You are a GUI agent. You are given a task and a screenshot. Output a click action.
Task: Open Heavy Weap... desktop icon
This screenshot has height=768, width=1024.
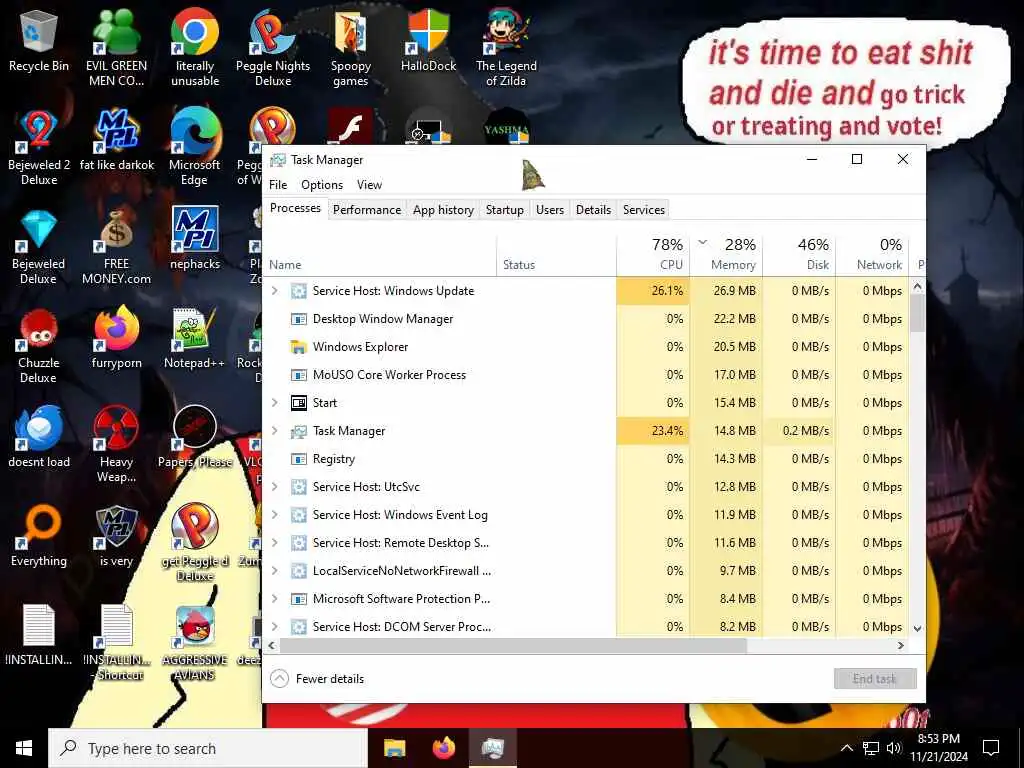pos(116,445)
